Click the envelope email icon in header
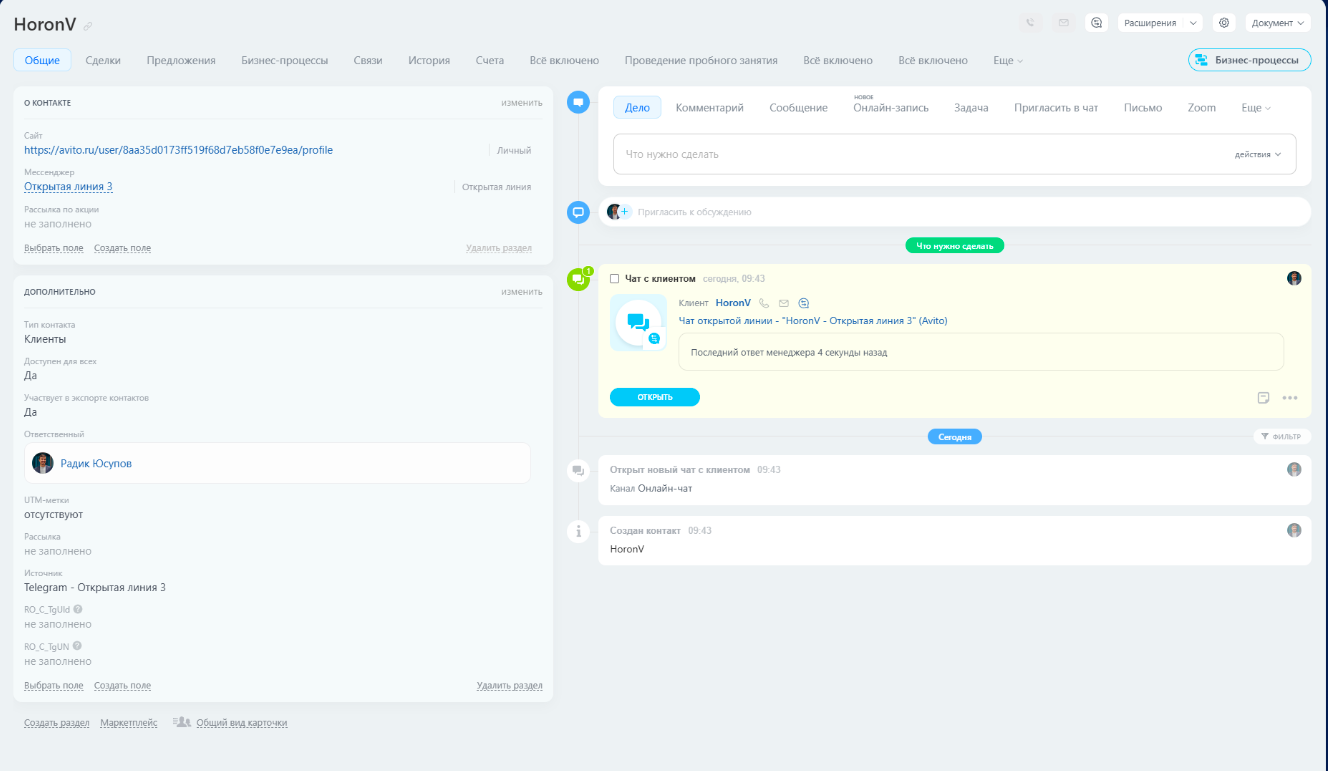 pos(1063,23)
